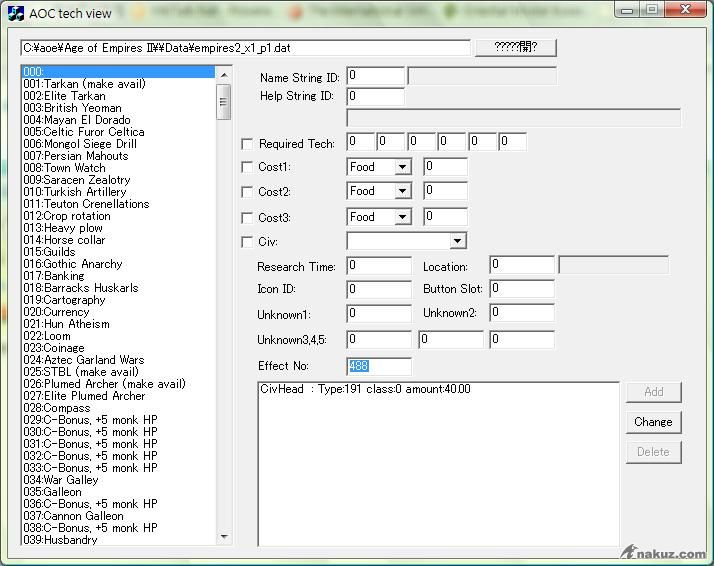714x566 pixels.
Task: Click the tech list scroll down arrow
Action: point(224,536)
